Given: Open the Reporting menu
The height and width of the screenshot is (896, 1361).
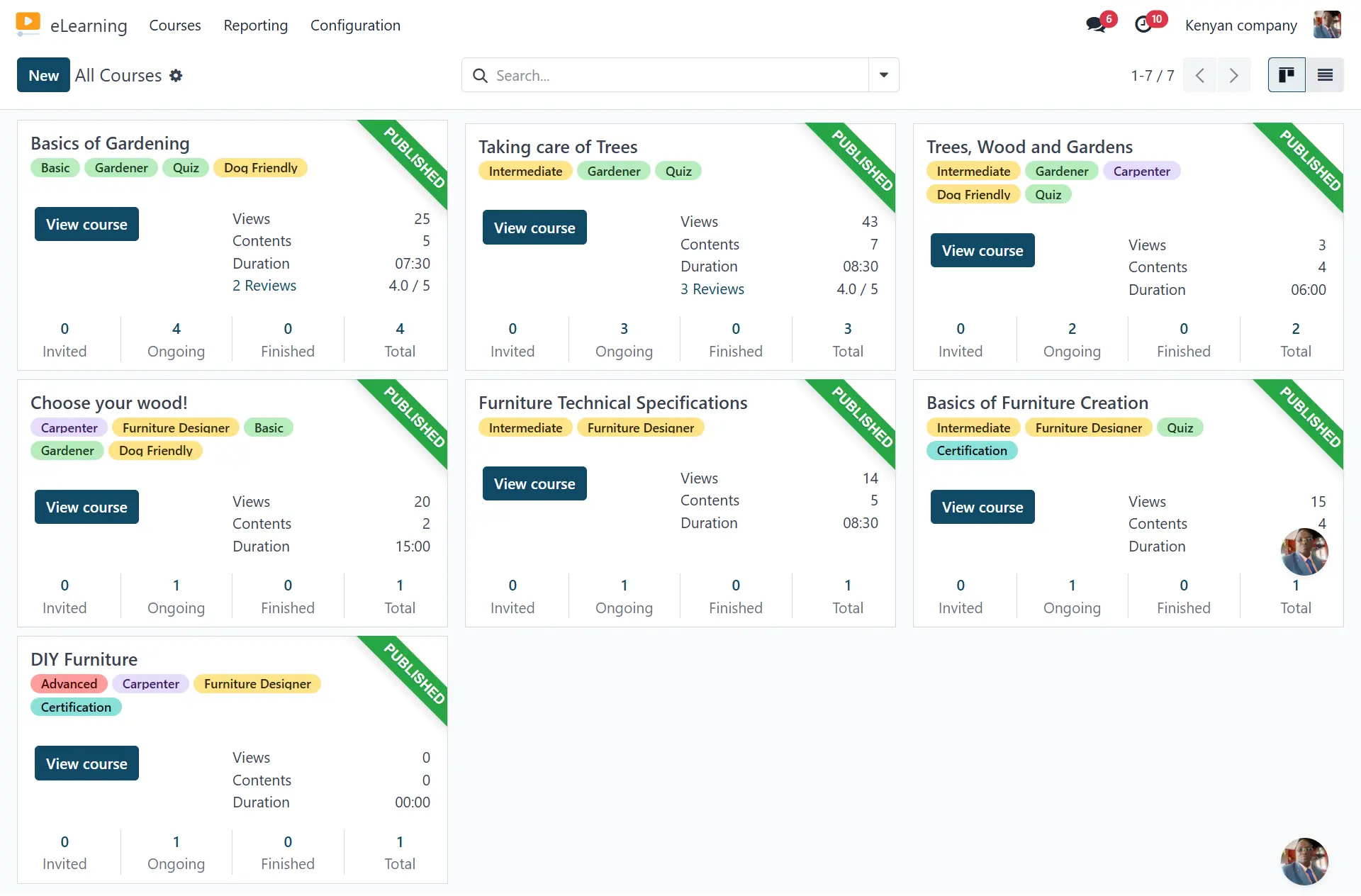Looking at the screenshot, I should 255,26.
